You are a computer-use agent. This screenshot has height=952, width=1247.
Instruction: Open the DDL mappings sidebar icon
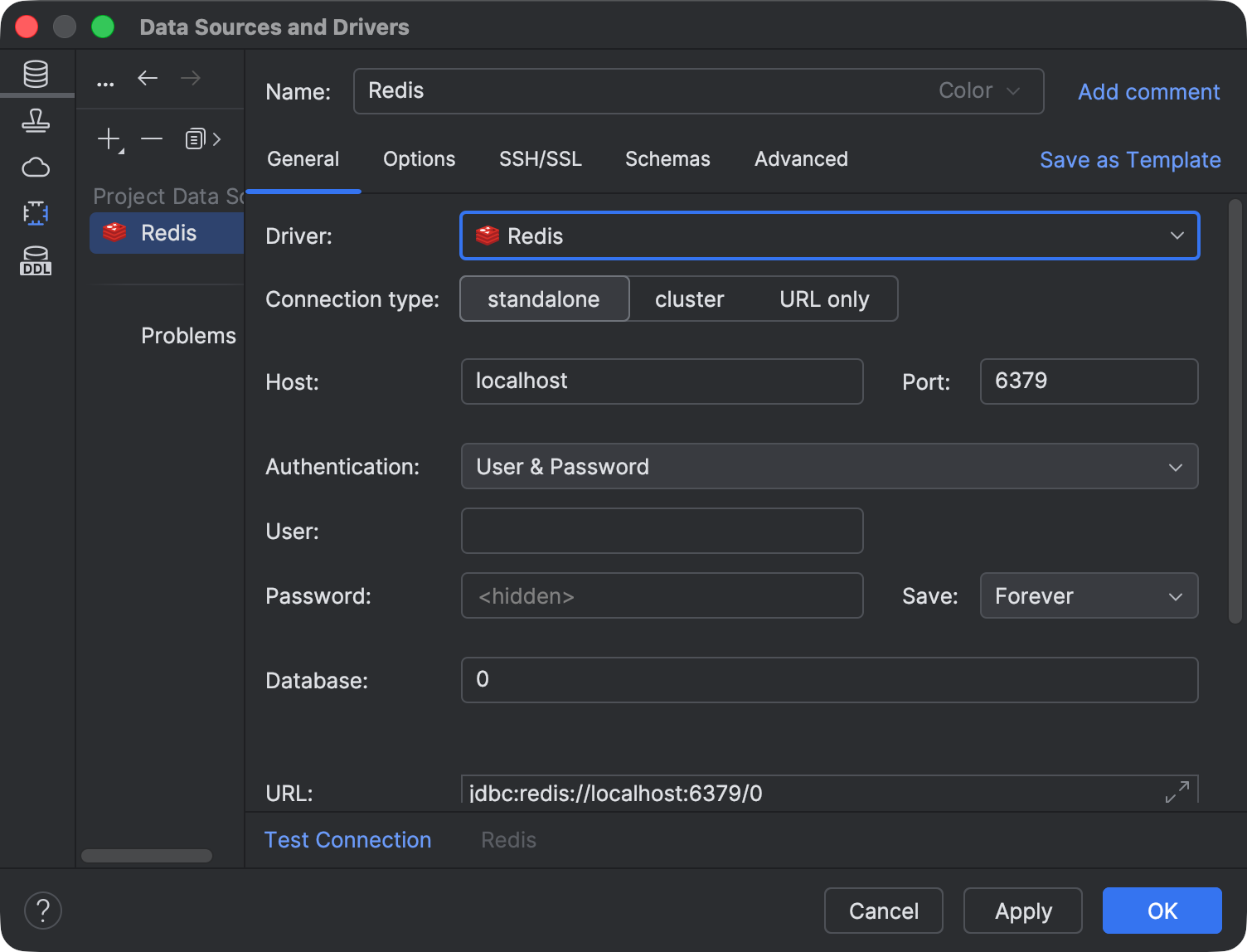click(36, 260)
